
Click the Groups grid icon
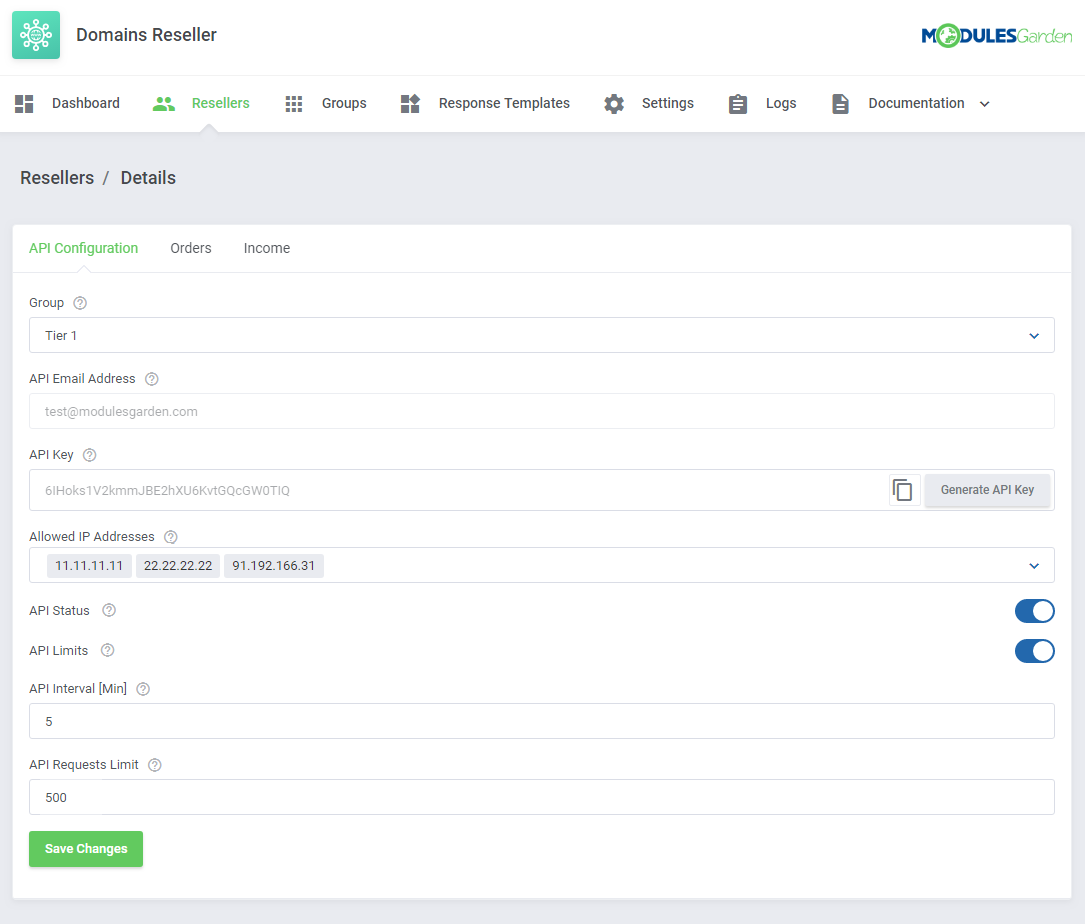(293, 104)
